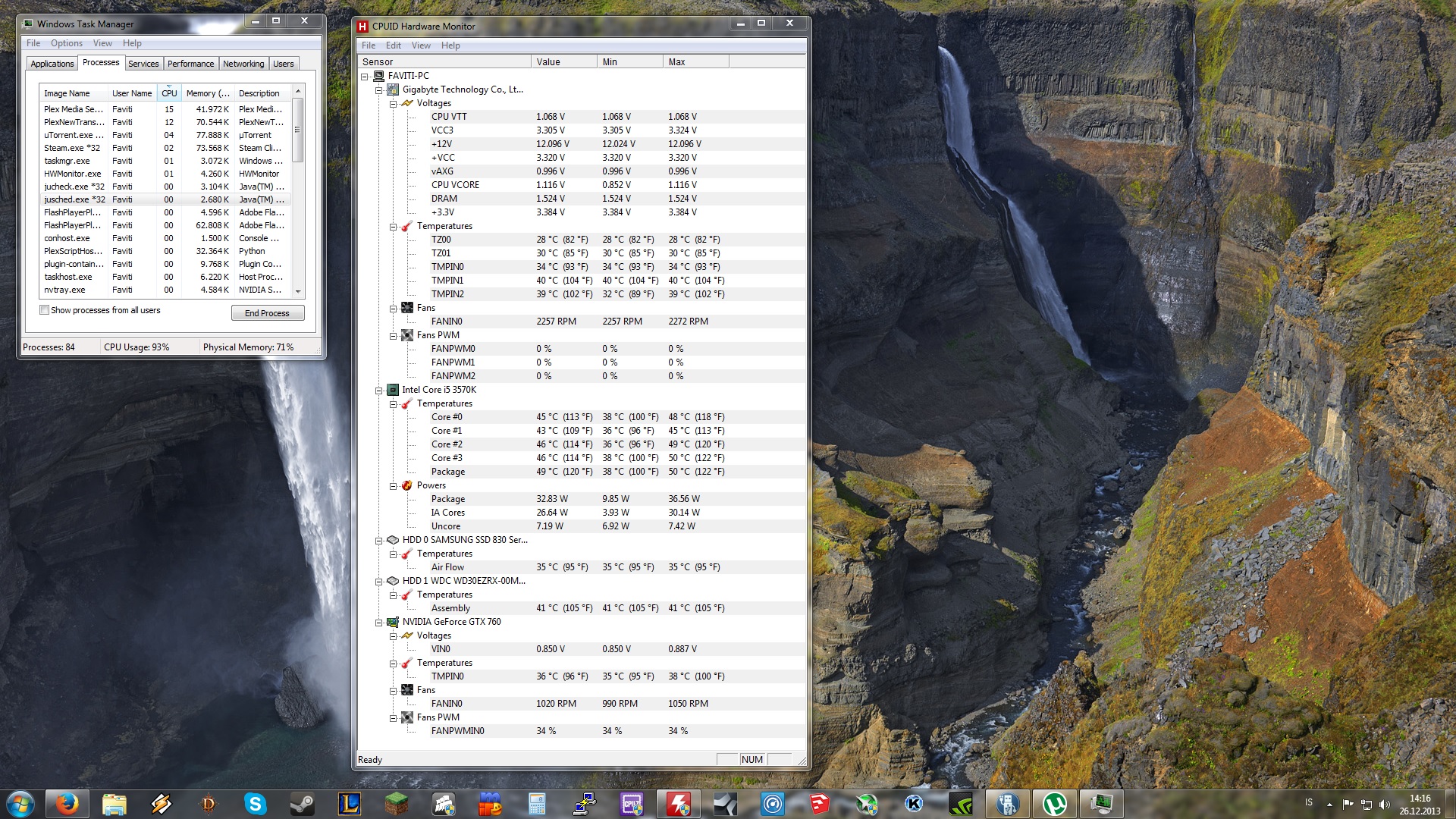Enable Show processes from all users
This screenshot has width=1456, height=819.
coord(44,310)
